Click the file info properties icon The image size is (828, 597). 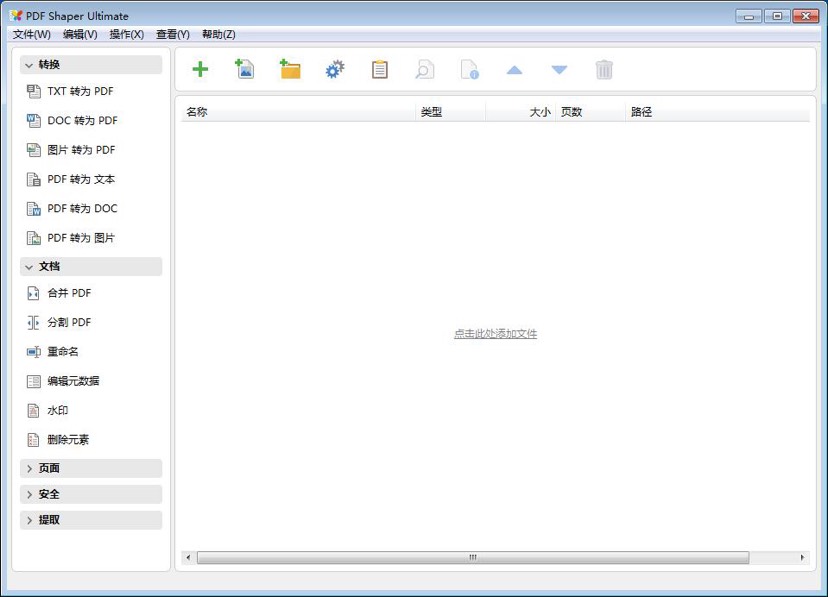(x=469, y=69)
